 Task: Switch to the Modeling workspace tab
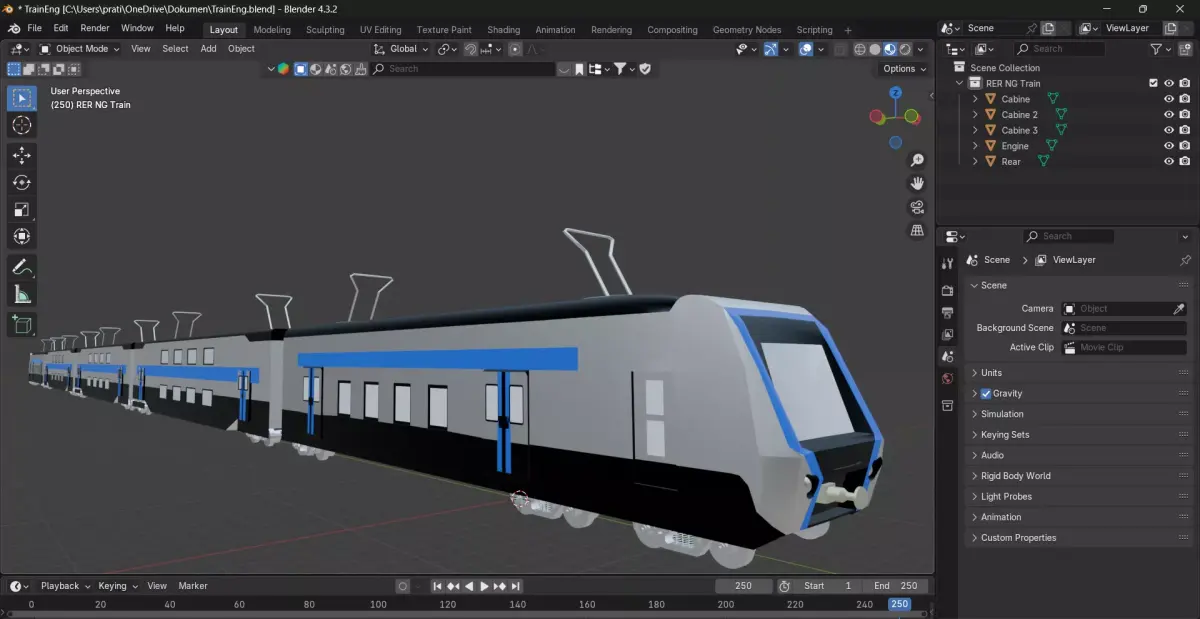click(272, 30)
